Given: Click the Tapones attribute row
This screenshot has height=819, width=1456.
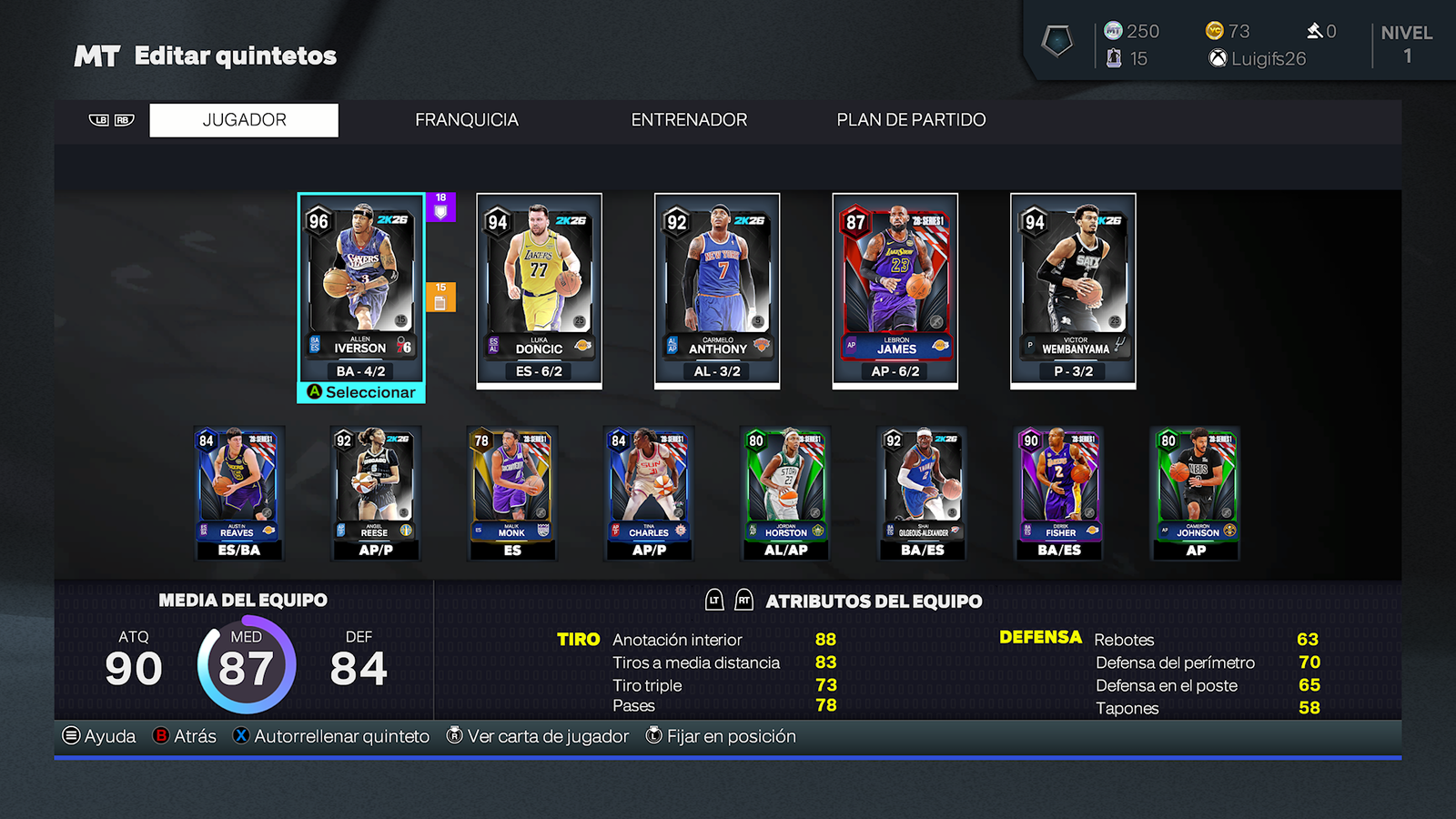Looking at the screenshot, I should click(x=1207, y=708).
